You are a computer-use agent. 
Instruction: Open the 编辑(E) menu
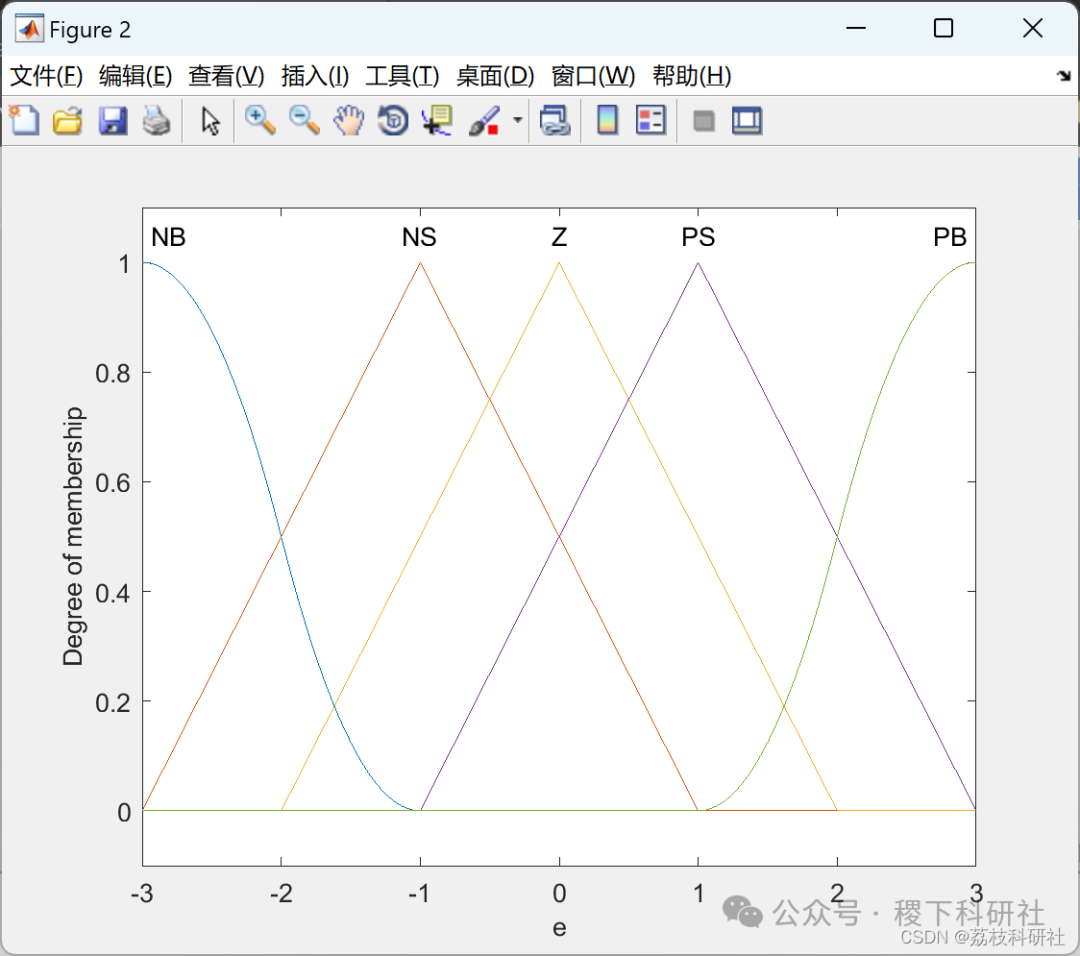(x=136, y=76)
